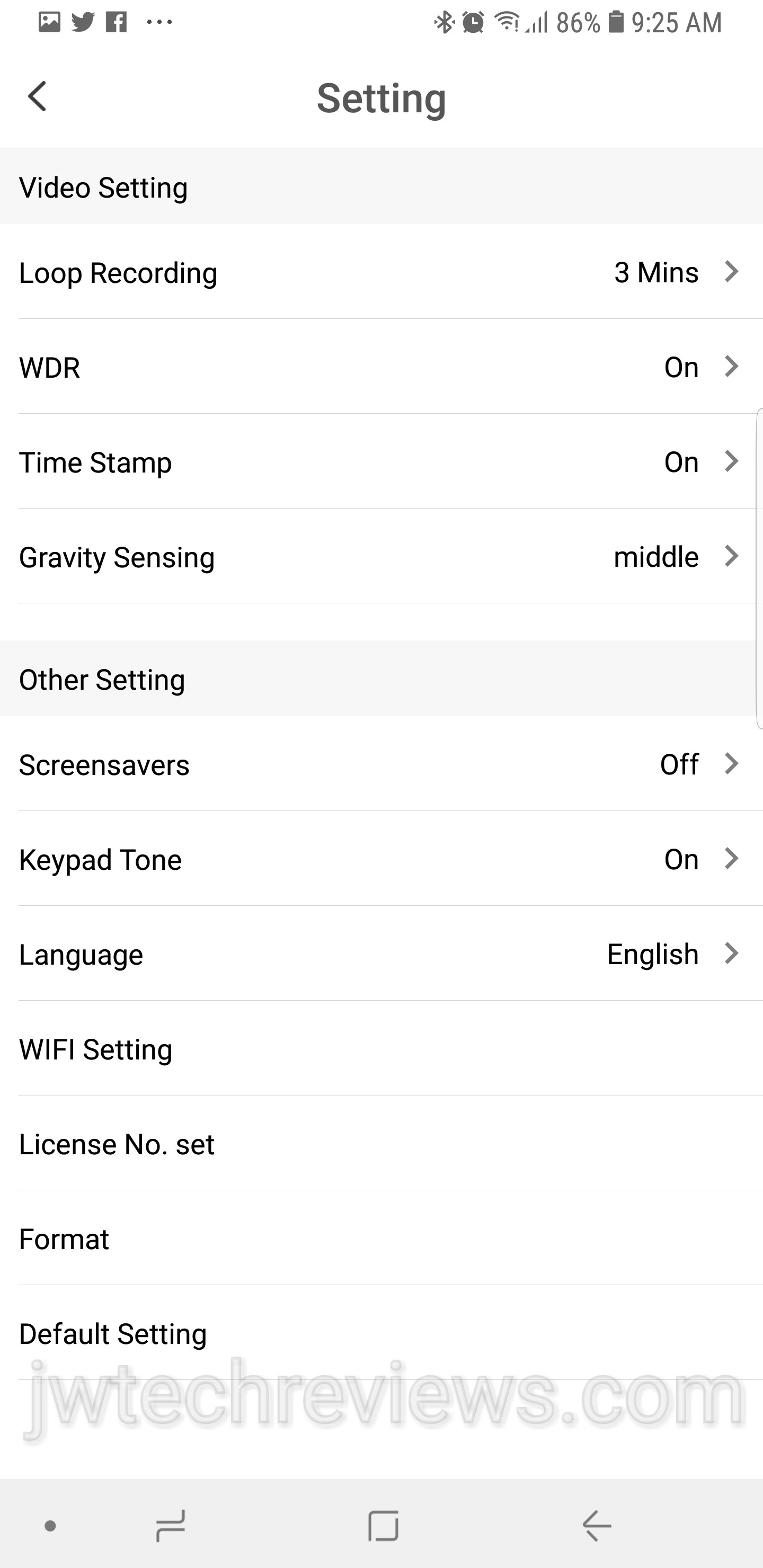Open Gravity Sensing chevron for sensitivity
Image resolution: width=763 pixels, height=1568 pixels.
pyautogui.click(x=731, y=556)
